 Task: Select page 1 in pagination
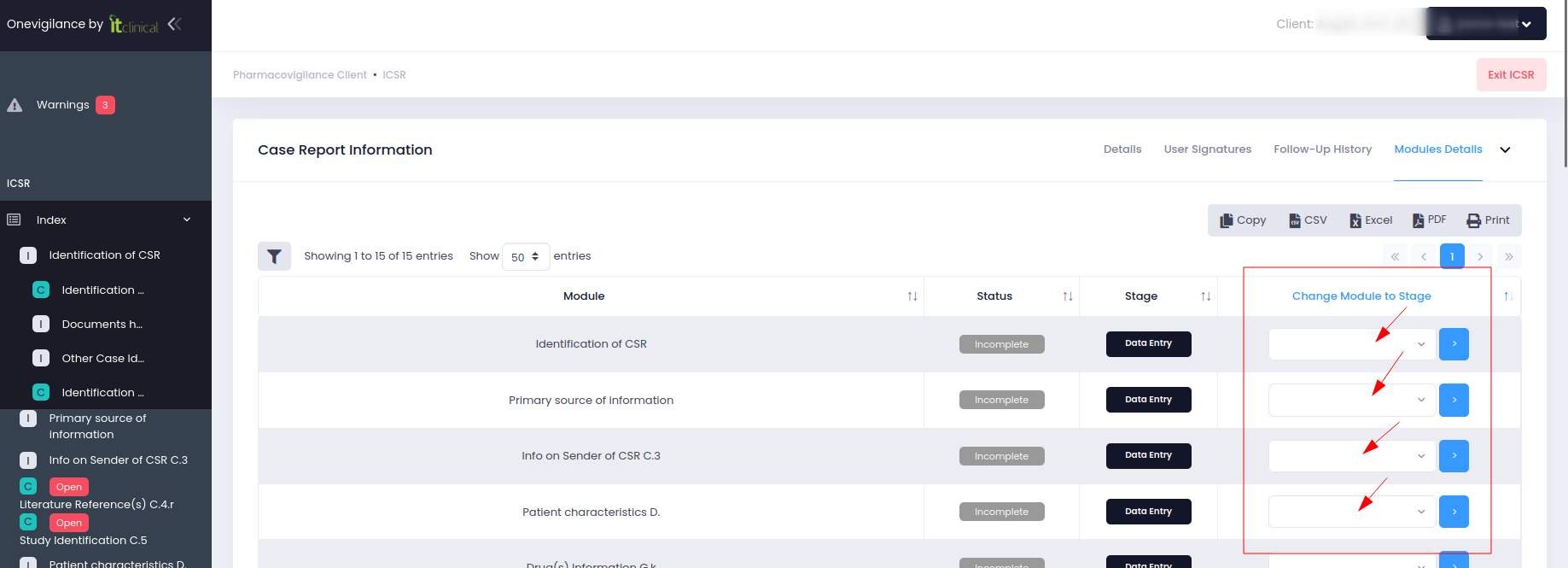[1452, 256]
